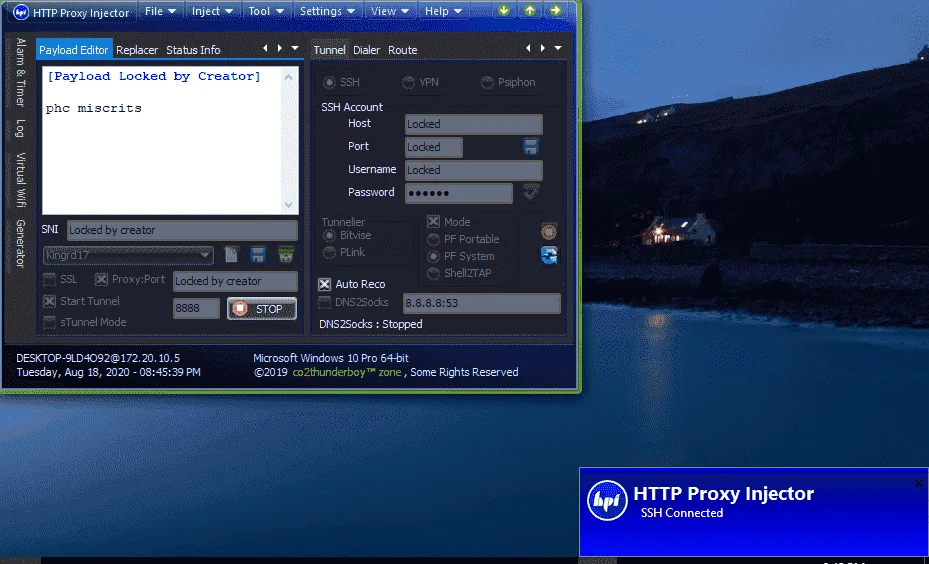Toggle the Proxy:Port checkbox

coord(101,280)
